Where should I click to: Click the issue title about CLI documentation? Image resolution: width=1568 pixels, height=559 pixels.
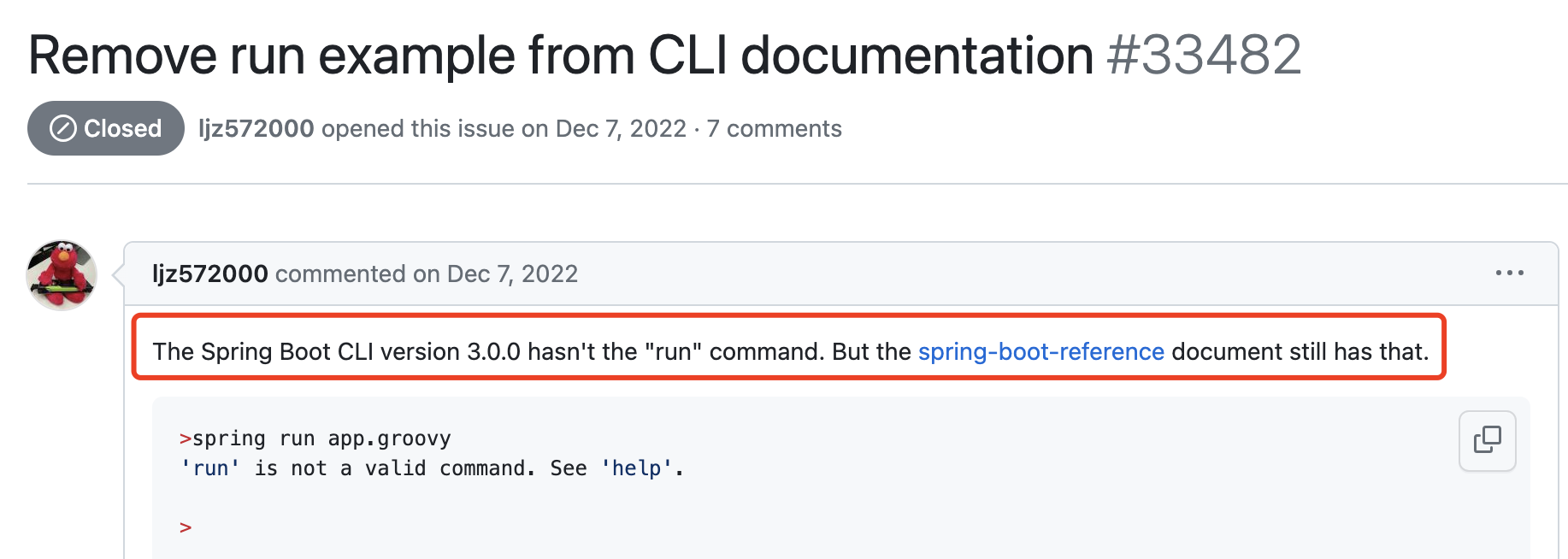[561, 55]
